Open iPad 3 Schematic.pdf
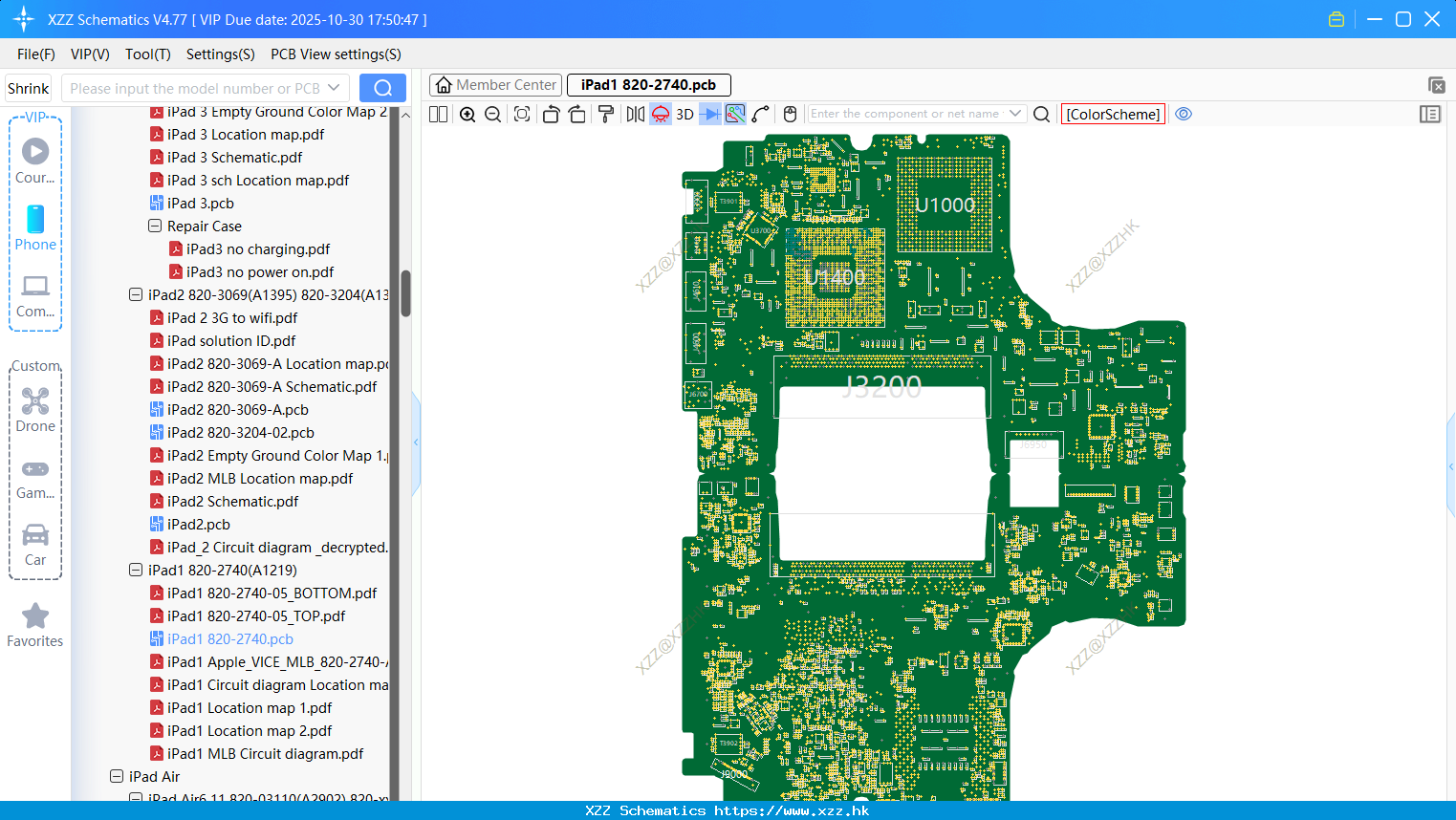This screenshot has width=1456, height=820. coord(226,157)
